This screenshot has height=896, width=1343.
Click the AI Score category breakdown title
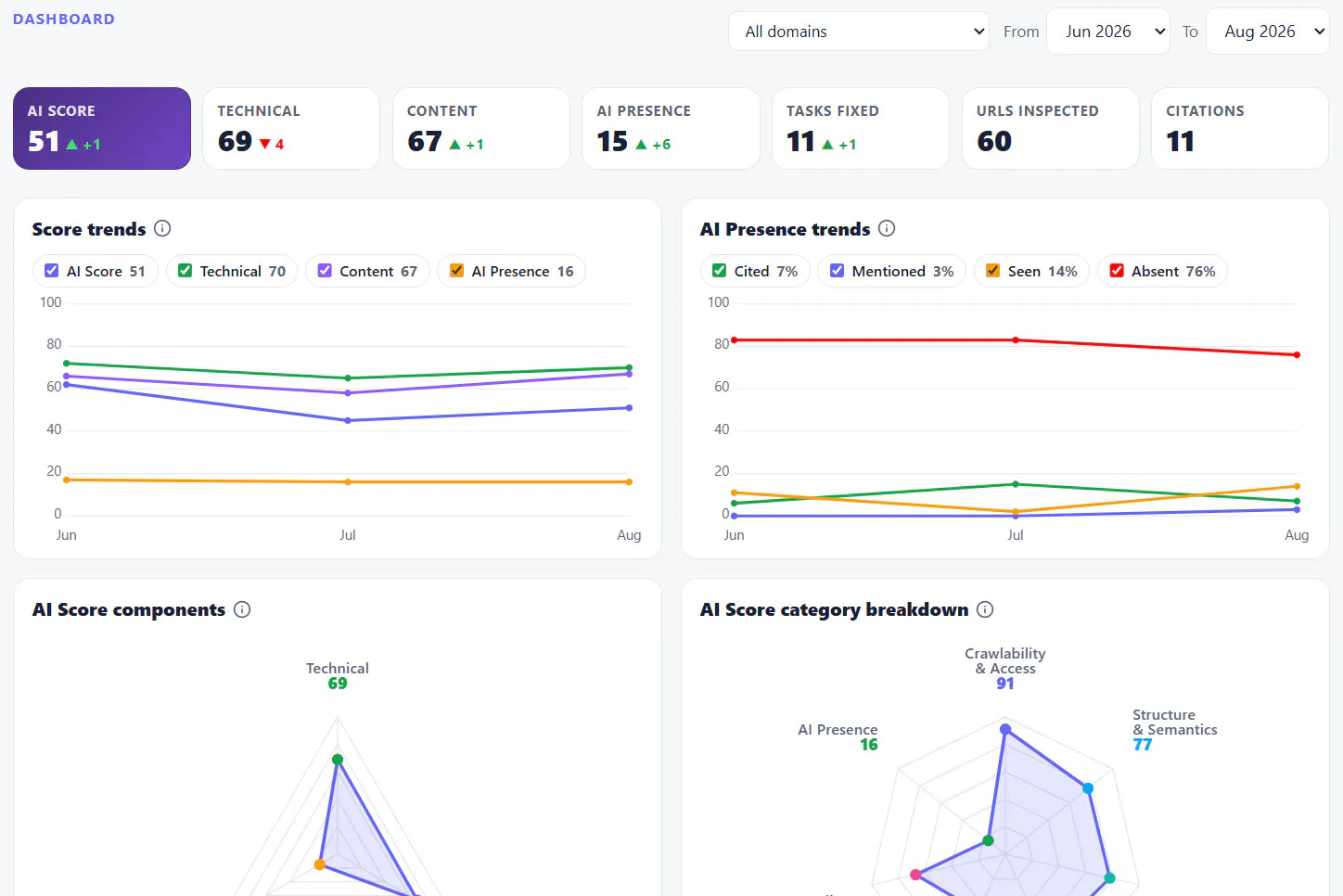pos(835,609)
